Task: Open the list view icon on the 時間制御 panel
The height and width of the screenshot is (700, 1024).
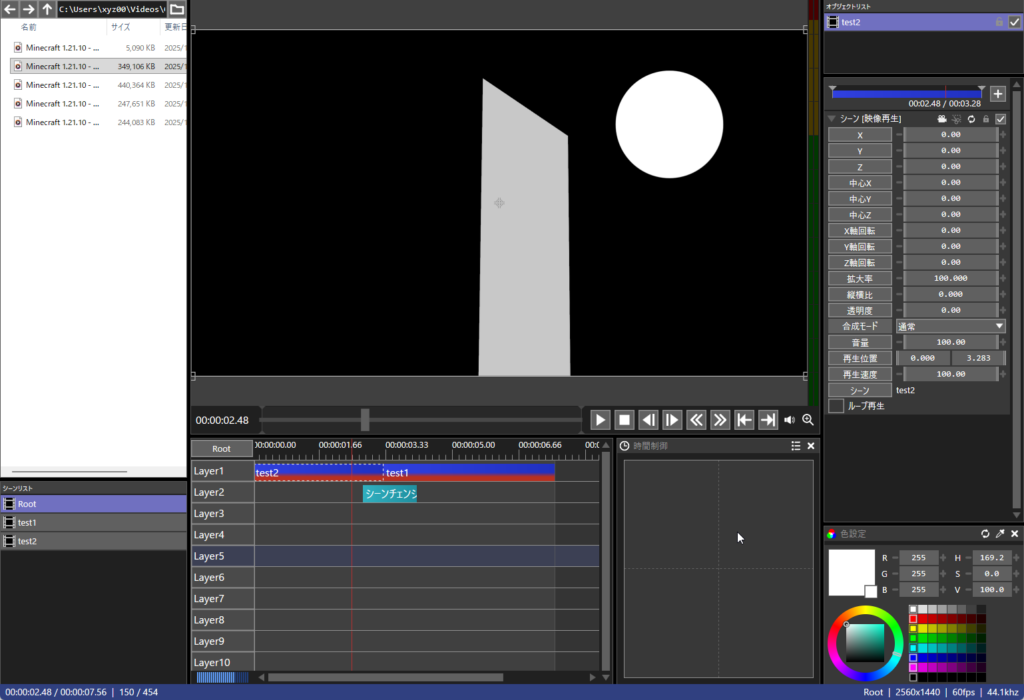Action: [x=795, y=445]
